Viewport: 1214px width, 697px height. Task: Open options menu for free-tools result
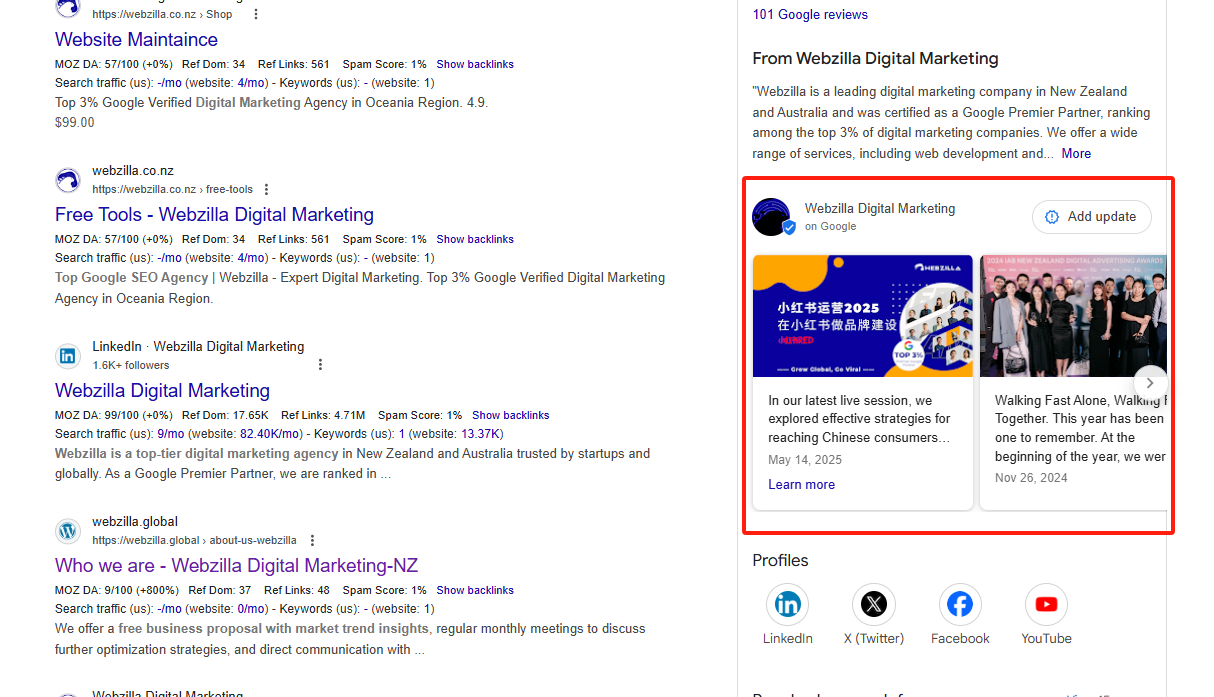[x=266, y=189]
